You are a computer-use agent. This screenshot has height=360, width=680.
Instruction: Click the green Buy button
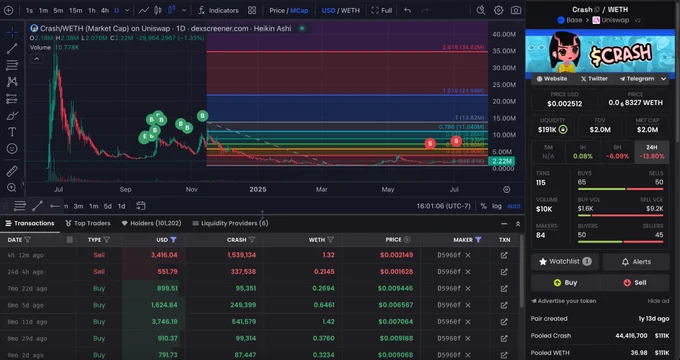point(565,282)
